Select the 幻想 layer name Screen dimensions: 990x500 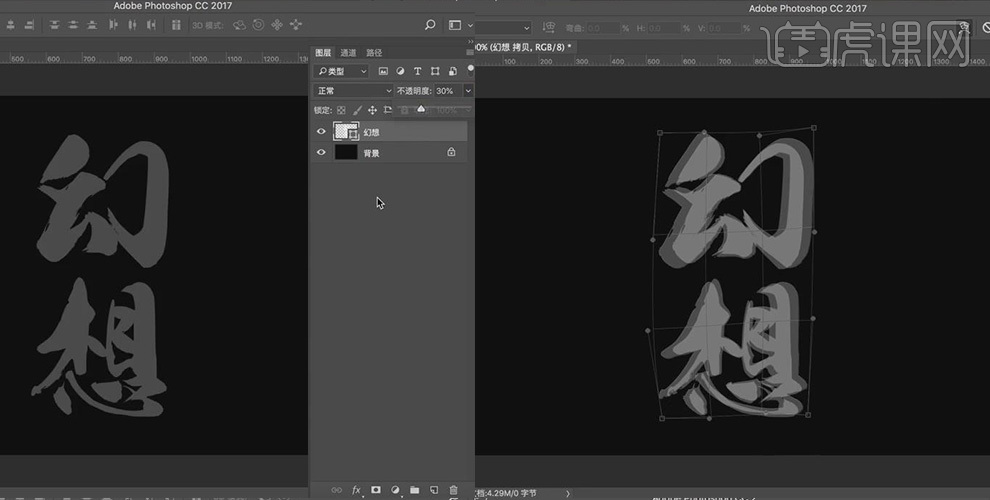[371, 132]
